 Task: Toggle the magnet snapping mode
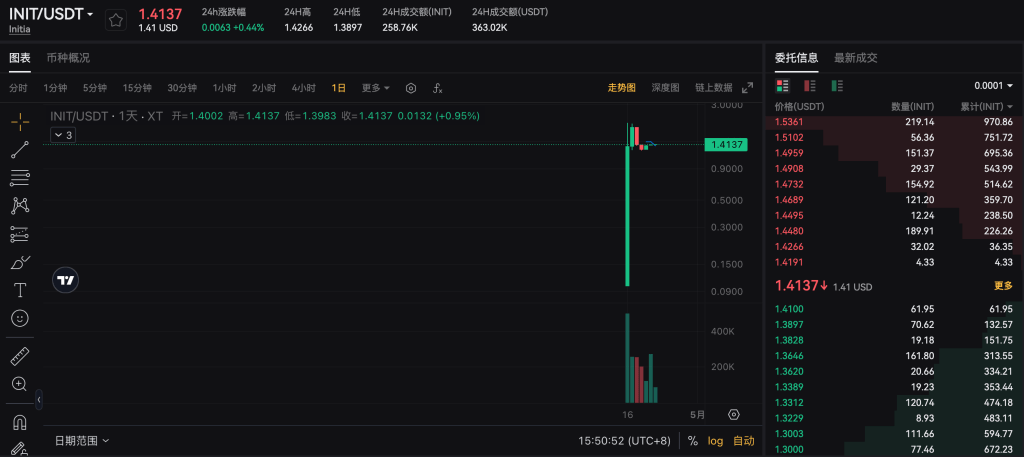[20, 422]
